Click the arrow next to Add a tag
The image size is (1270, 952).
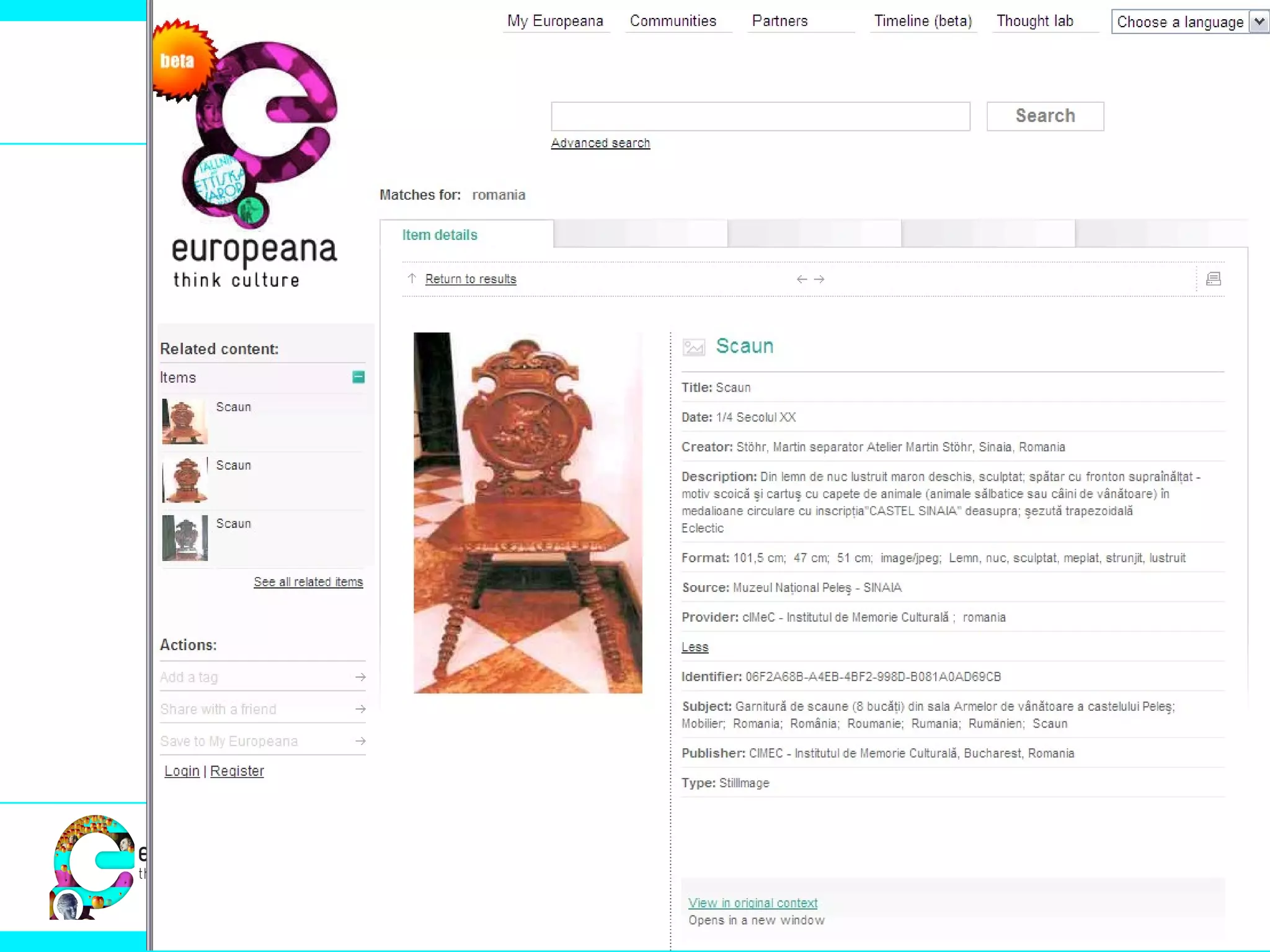(360, 677)
